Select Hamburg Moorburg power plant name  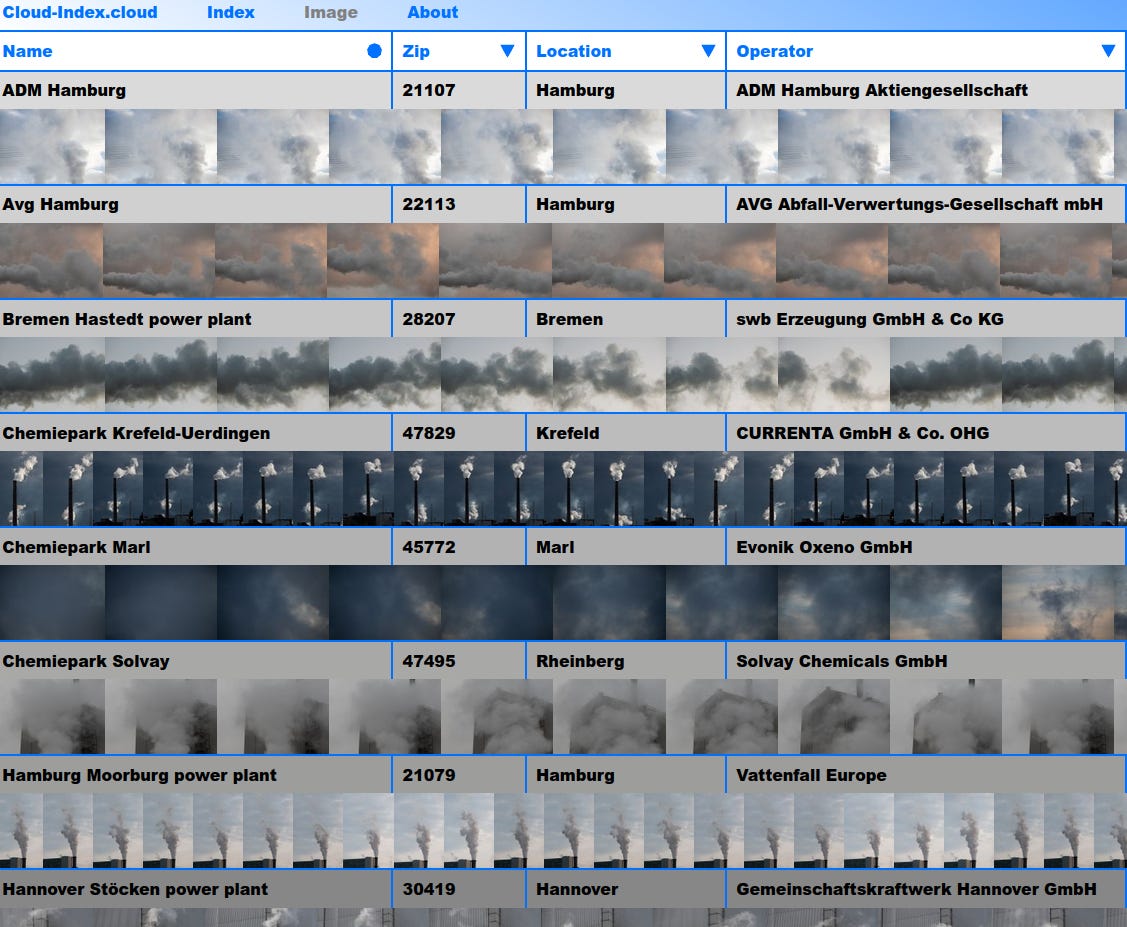[139, 775]
